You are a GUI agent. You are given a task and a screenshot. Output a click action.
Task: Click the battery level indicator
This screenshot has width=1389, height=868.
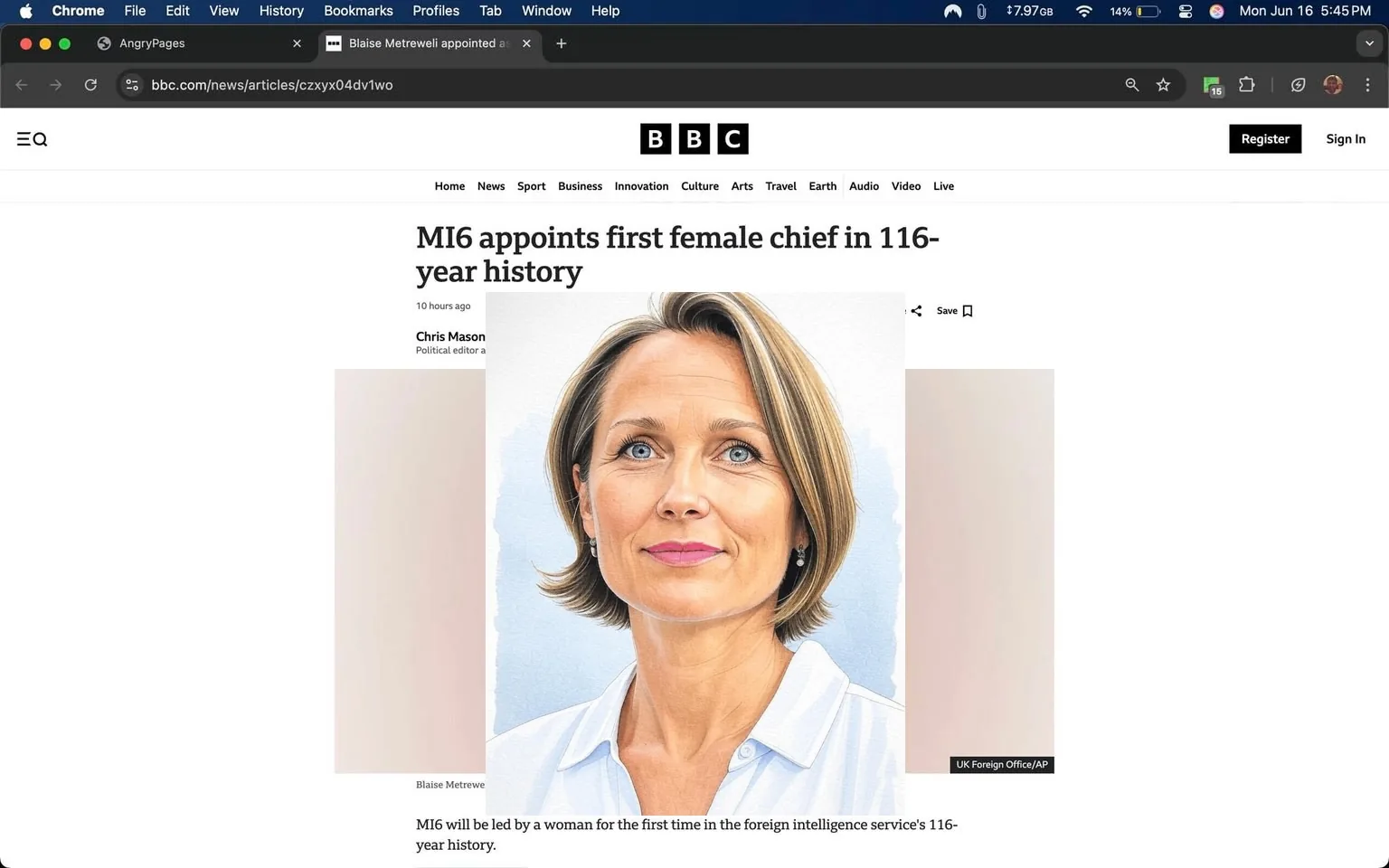[1145, 11]
